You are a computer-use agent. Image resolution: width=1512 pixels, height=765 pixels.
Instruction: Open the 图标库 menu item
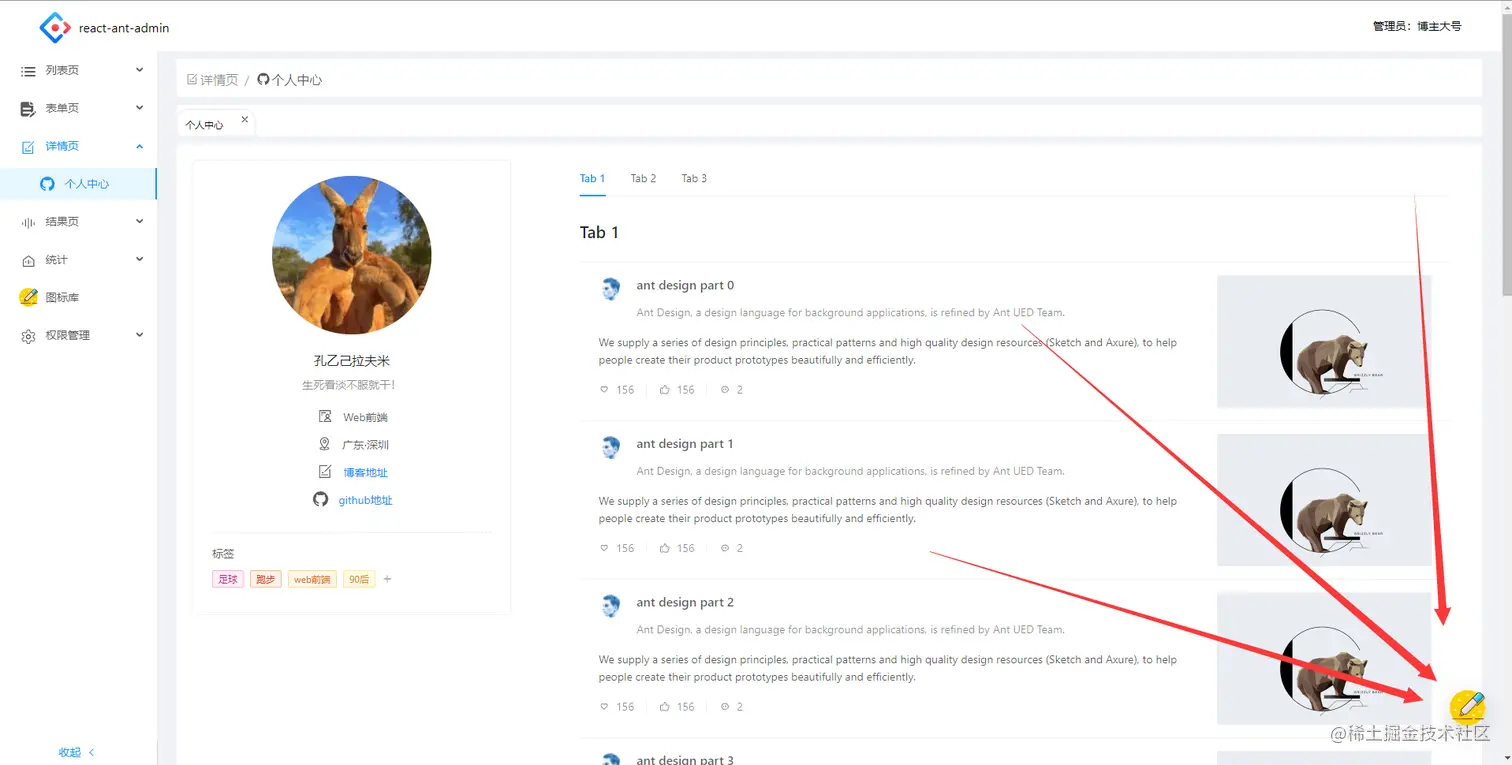coord(78,298)
